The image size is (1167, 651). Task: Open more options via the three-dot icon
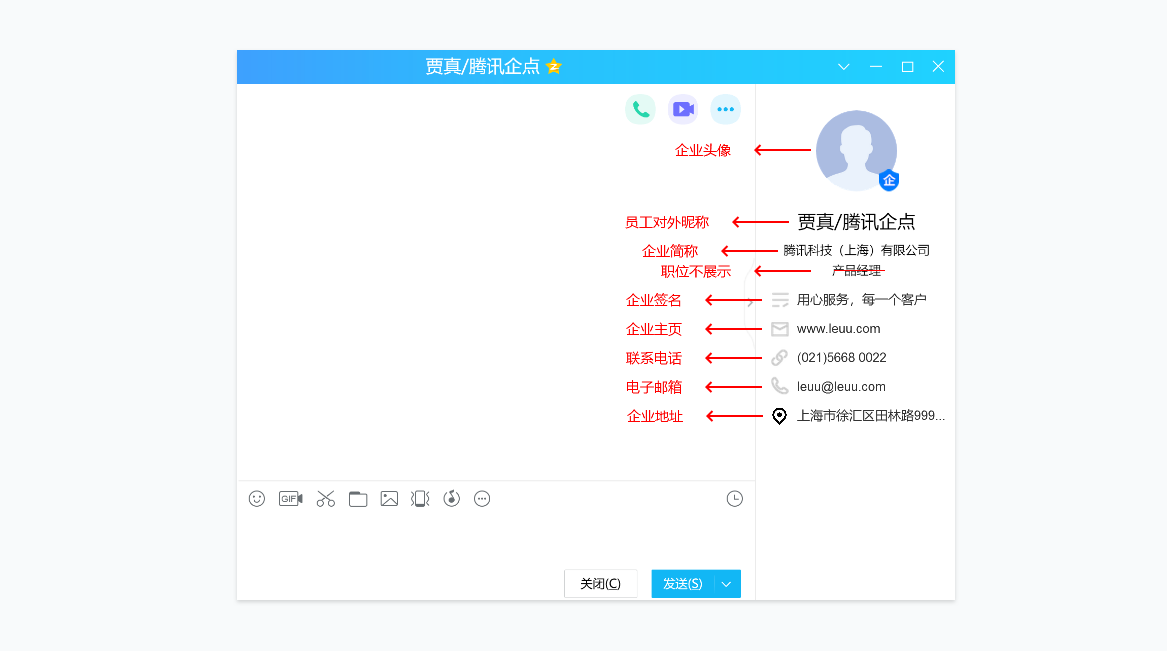725,109
